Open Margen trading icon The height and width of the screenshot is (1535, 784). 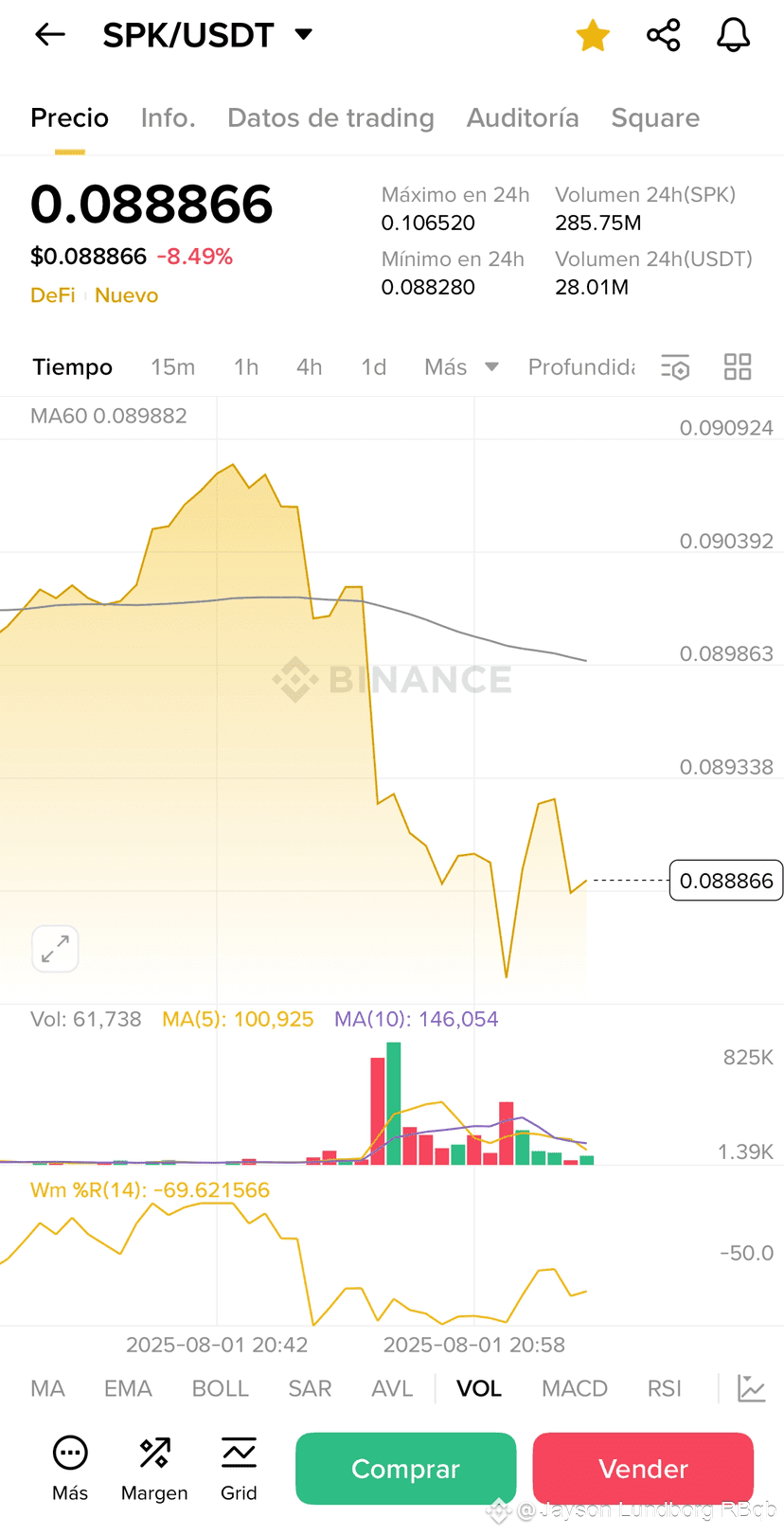click(x=154, y=1469)
